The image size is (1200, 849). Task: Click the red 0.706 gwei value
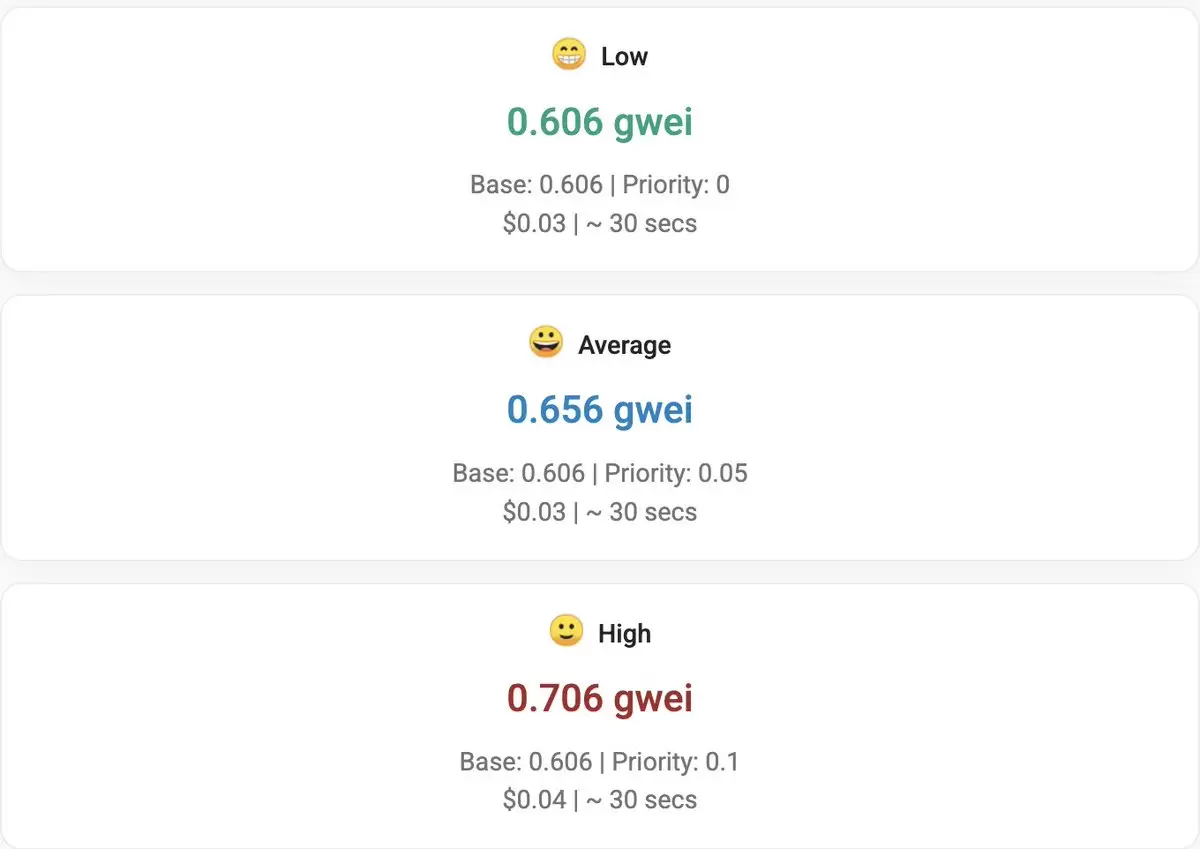click(600, 699)
